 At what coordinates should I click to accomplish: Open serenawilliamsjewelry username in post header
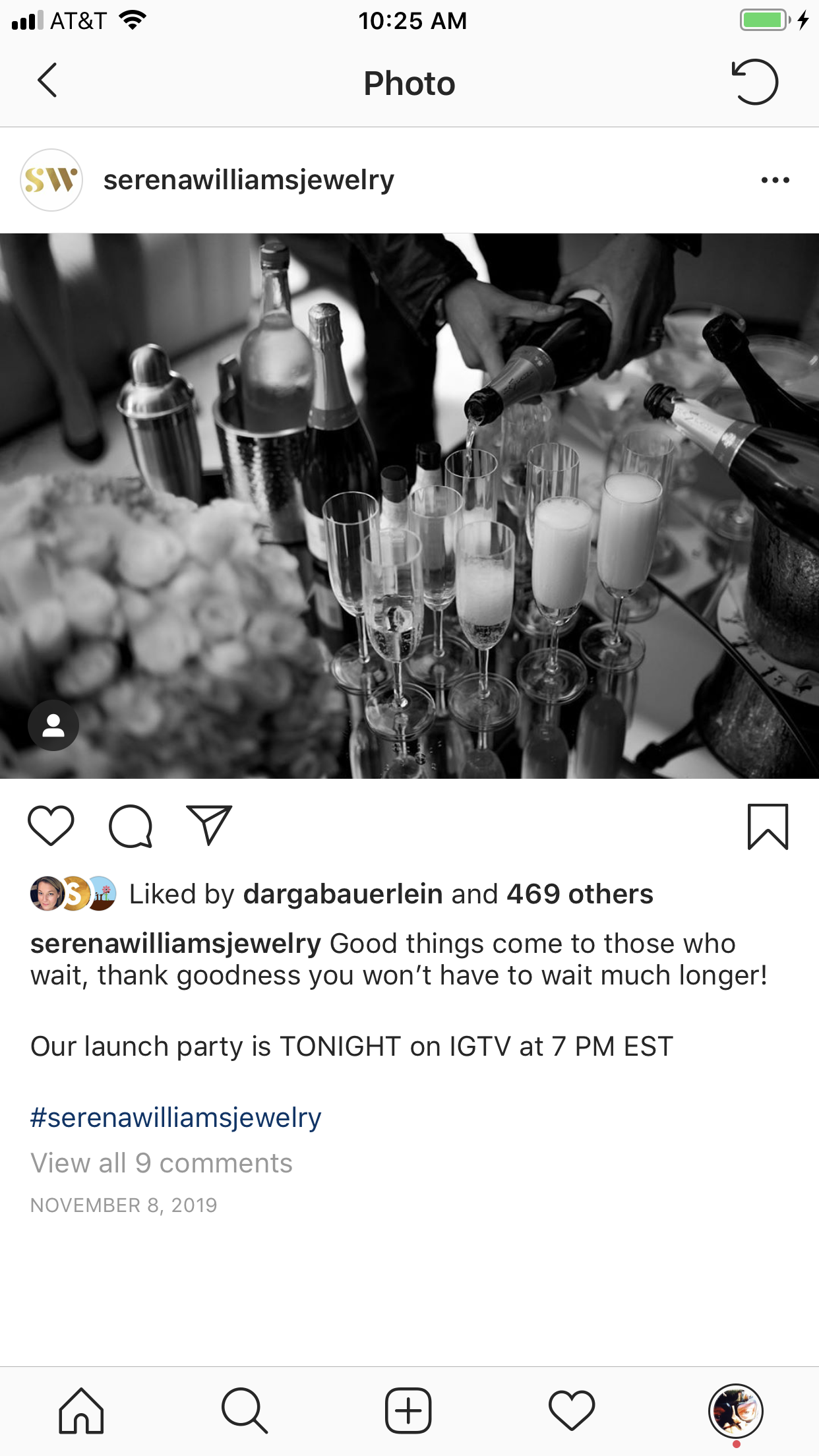point(249,180)
